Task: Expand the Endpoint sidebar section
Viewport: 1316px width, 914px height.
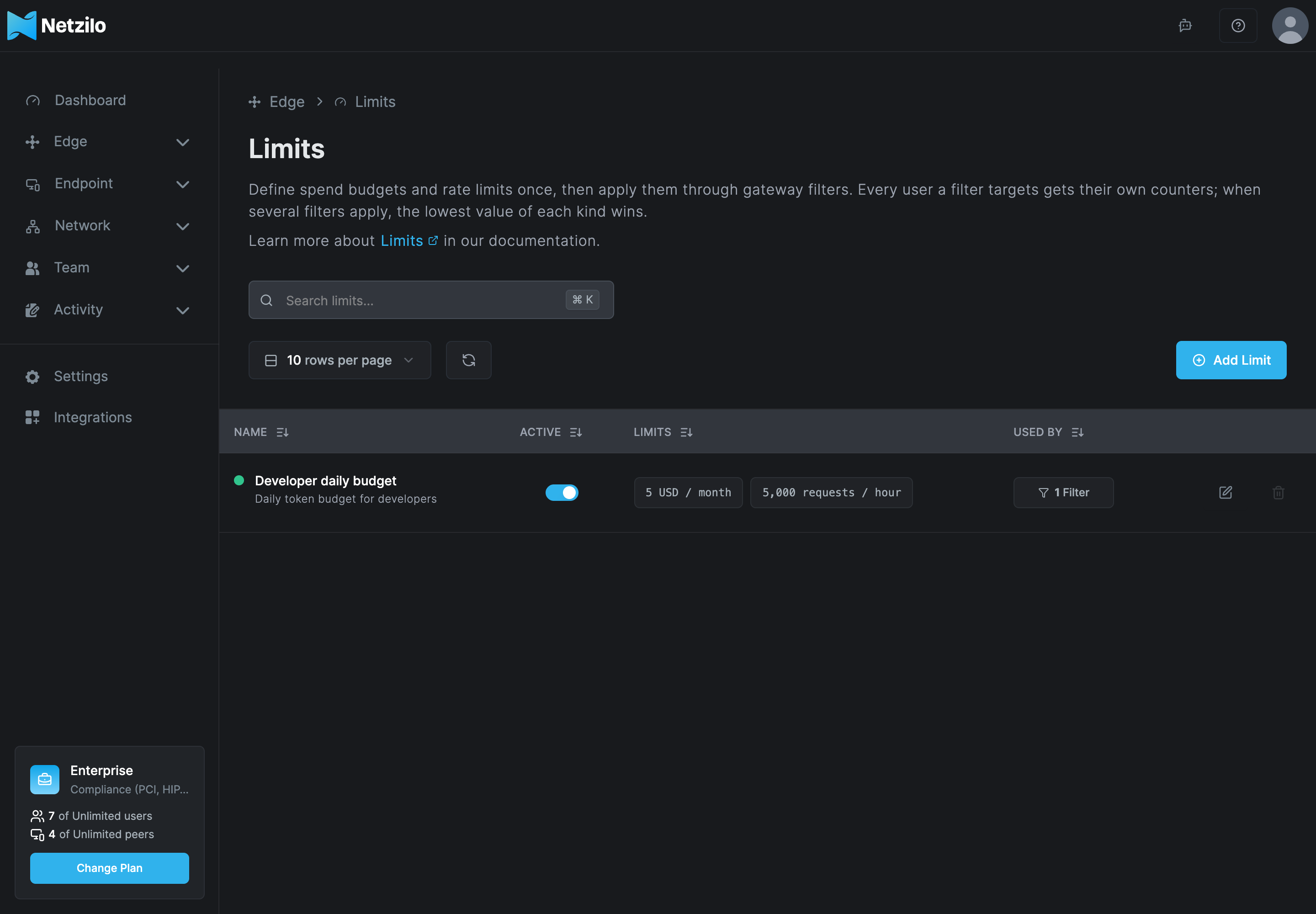Action: [x=108, y=184]
